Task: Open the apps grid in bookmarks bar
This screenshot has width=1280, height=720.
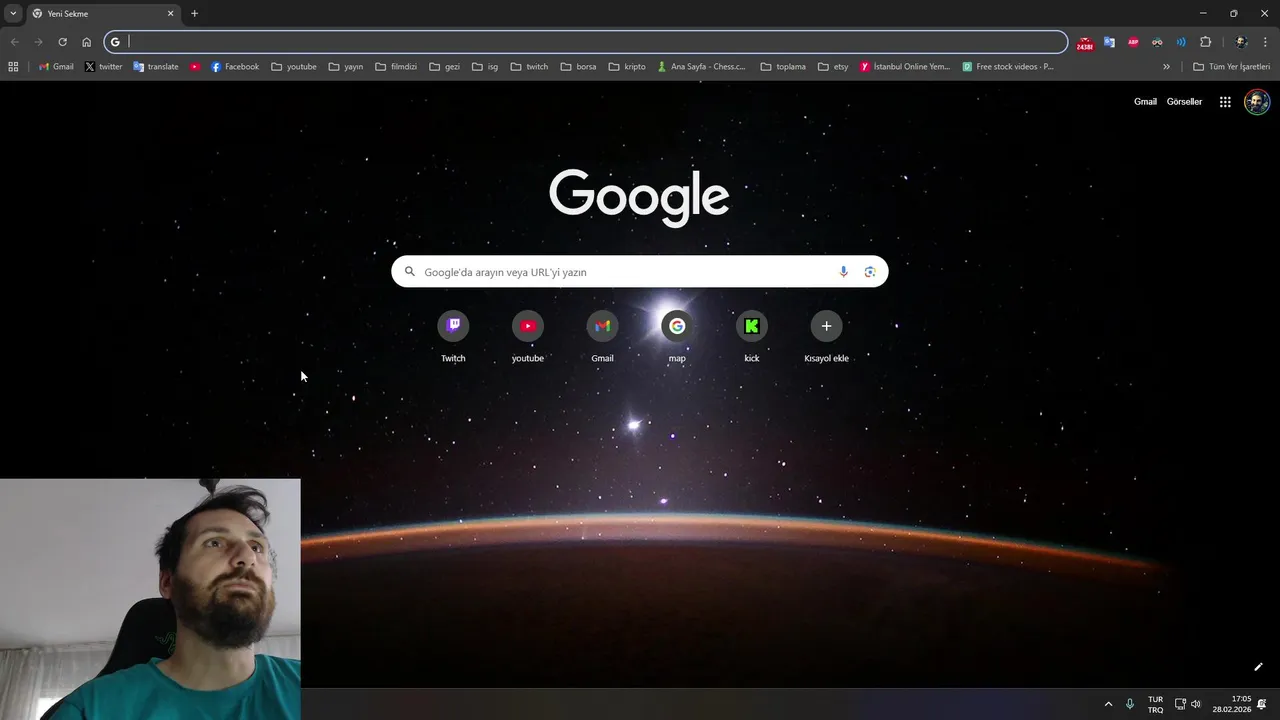Action: [13, 67]
